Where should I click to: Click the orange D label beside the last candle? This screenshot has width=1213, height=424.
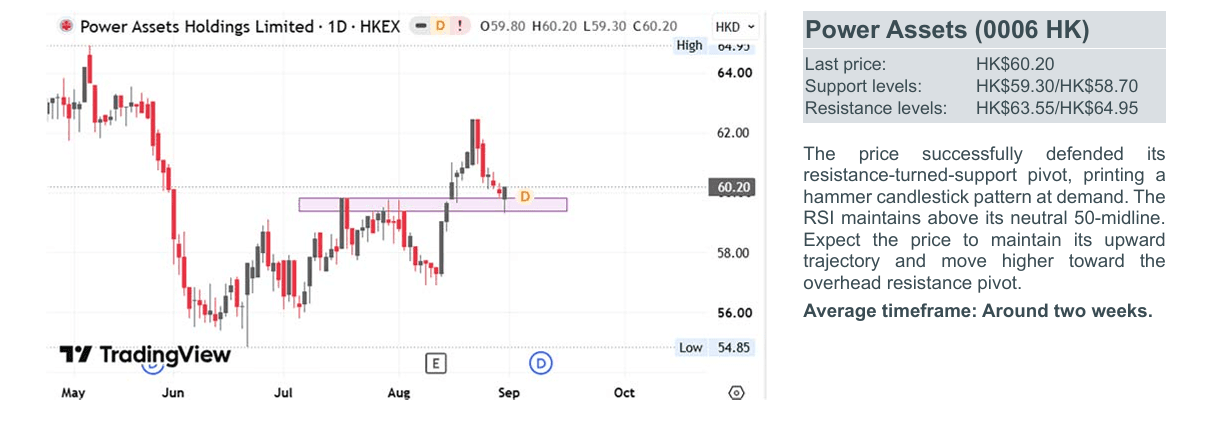click(526, 196)
